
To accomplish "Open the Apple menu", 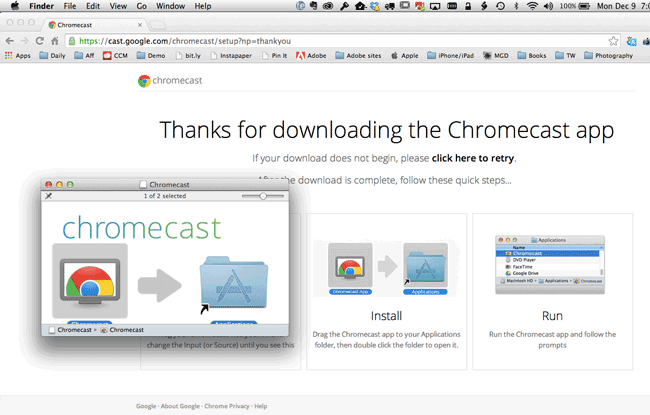I will point(15,6).
